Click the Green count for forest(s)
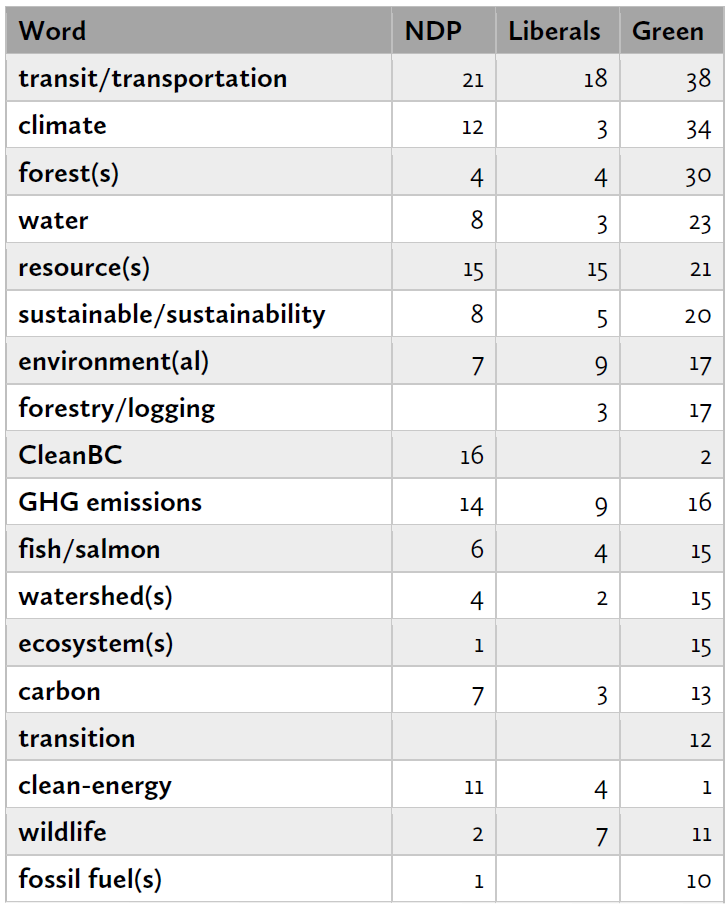Image resolution: width=728 pixels, height=909 pixels. tap(698, 174)
